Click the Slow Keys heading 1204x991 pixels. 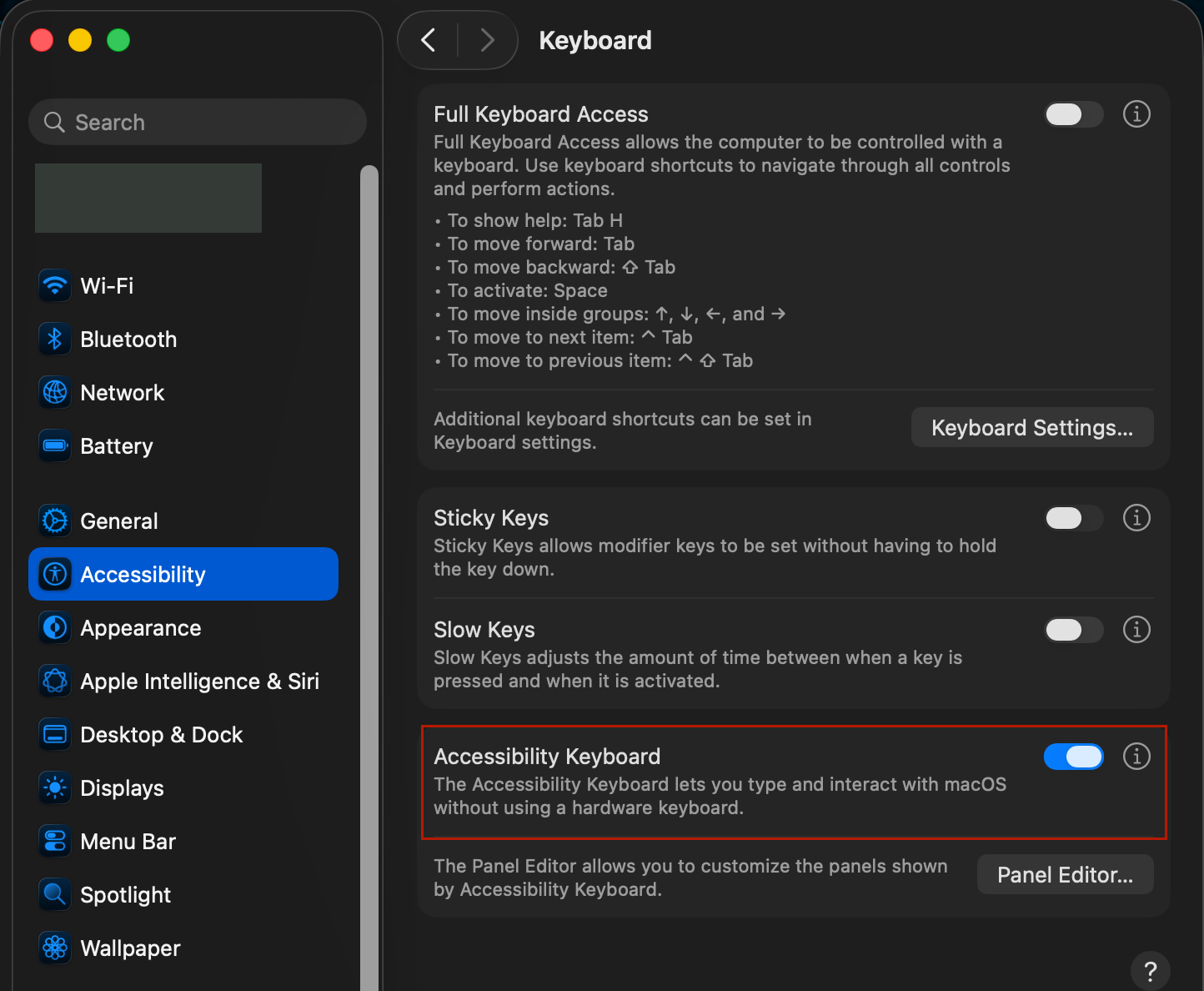point(484,630)
